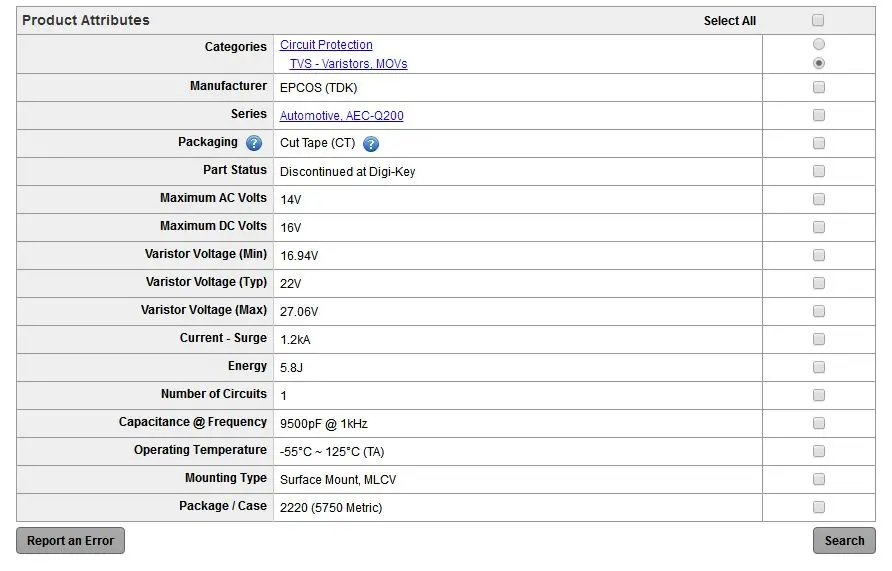Click the Number of Circuits value 1
This screenshot has height=571, width=892.
click(283, 396)
